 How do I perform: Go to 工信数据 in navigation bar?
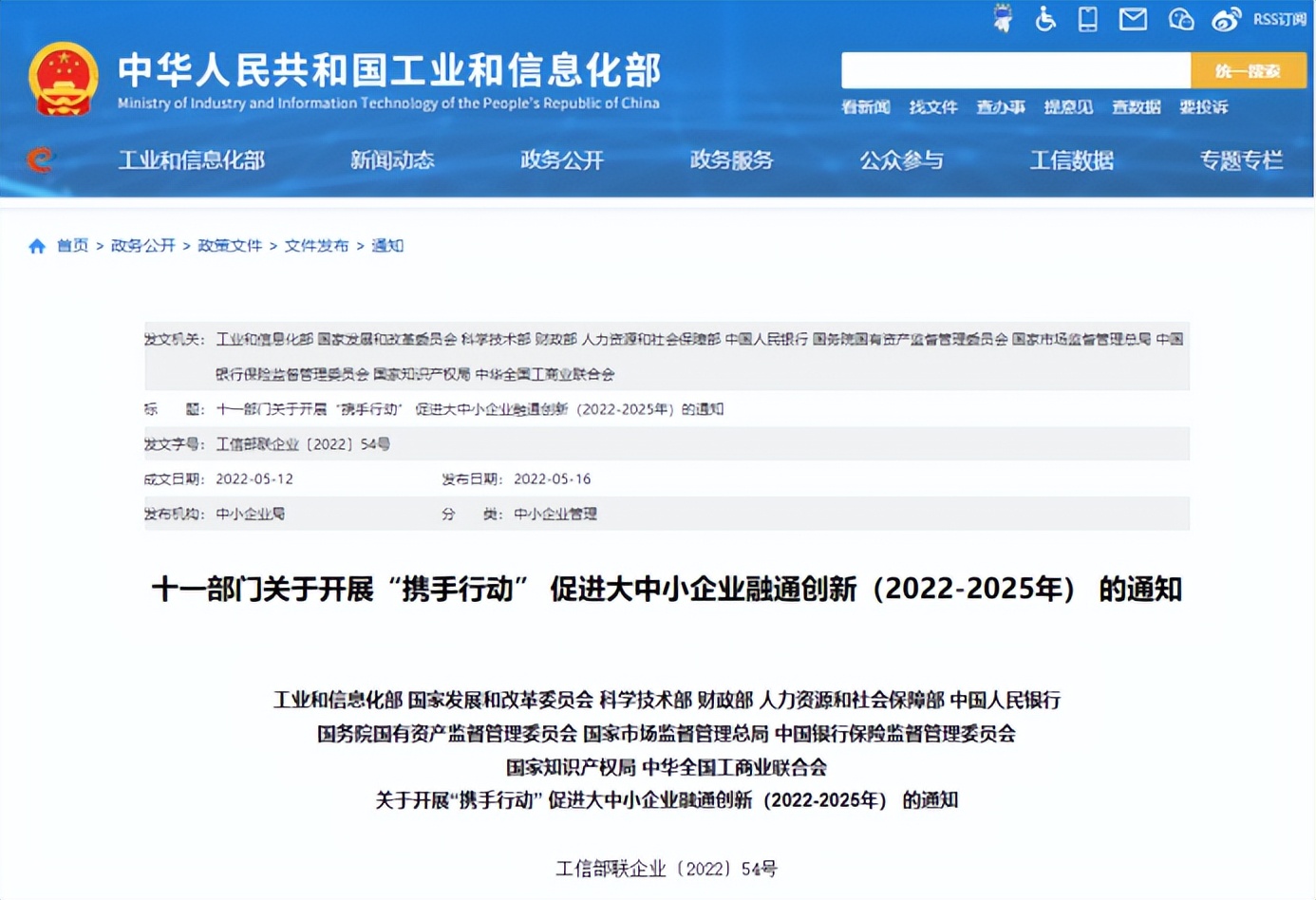click(1071, 160)
